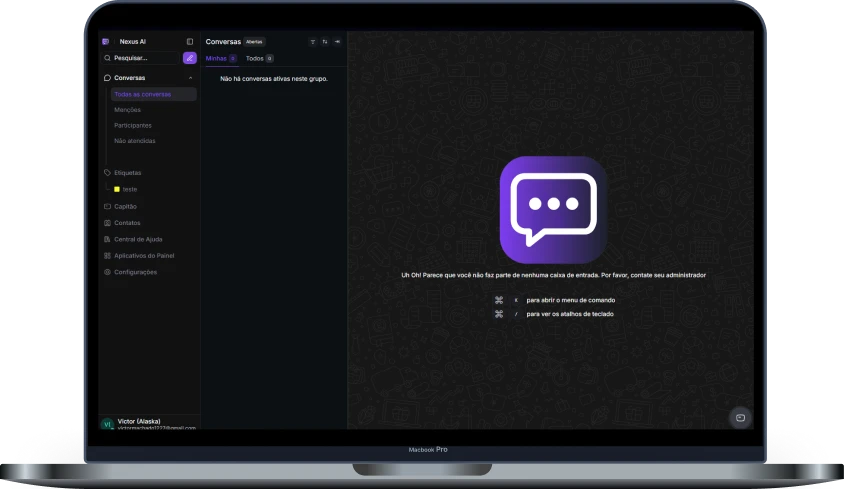
Task: Open the conversation filter icon
Action: click(312, 42)
